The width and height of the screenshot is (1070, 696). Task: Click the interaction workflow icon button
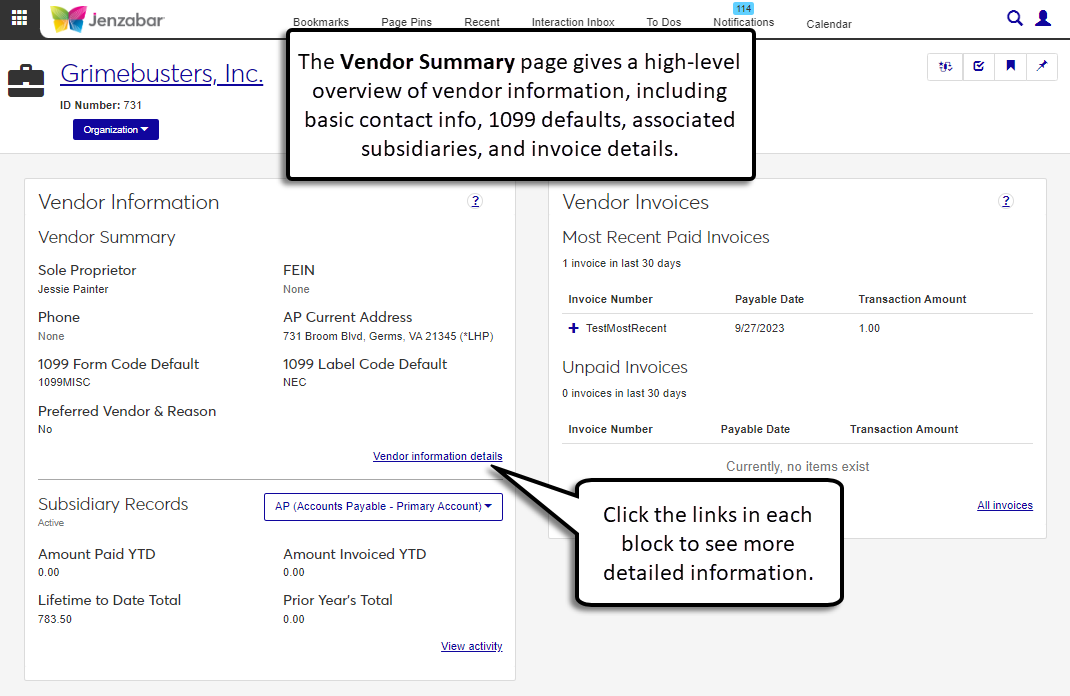point(945,66)
